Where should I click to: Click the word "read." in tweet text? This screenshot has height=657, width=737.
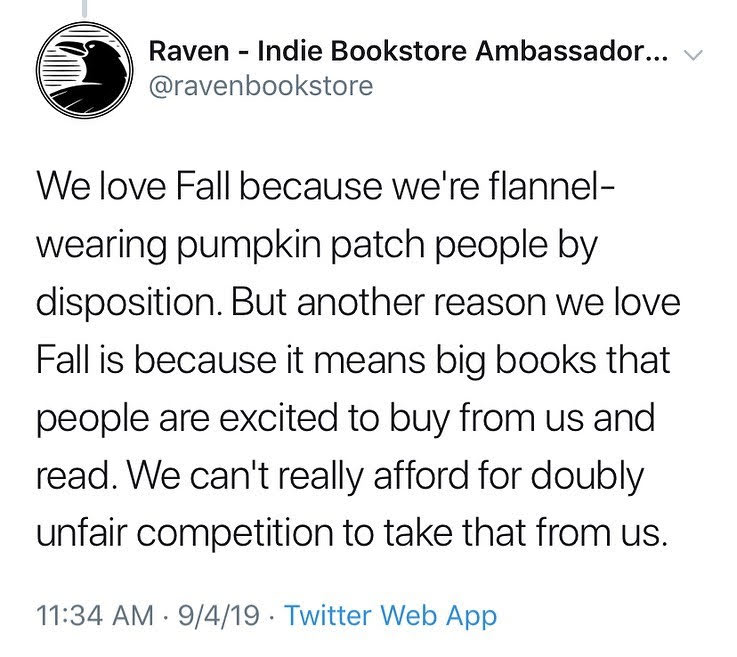coord(78,476)
